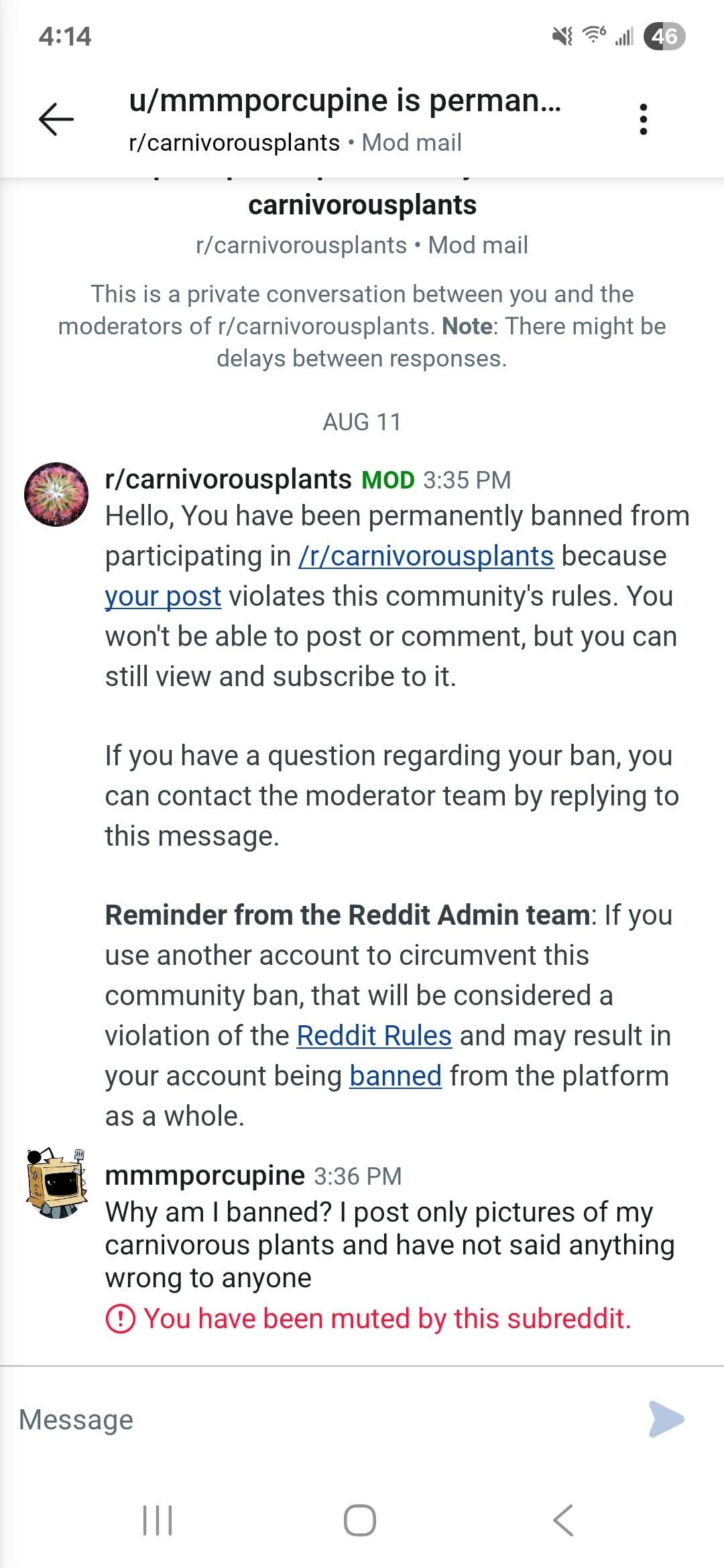Tap the green MOD badge
This screenshot has width=724, height=1568.
pyautogui.click(x=388, y=480)
